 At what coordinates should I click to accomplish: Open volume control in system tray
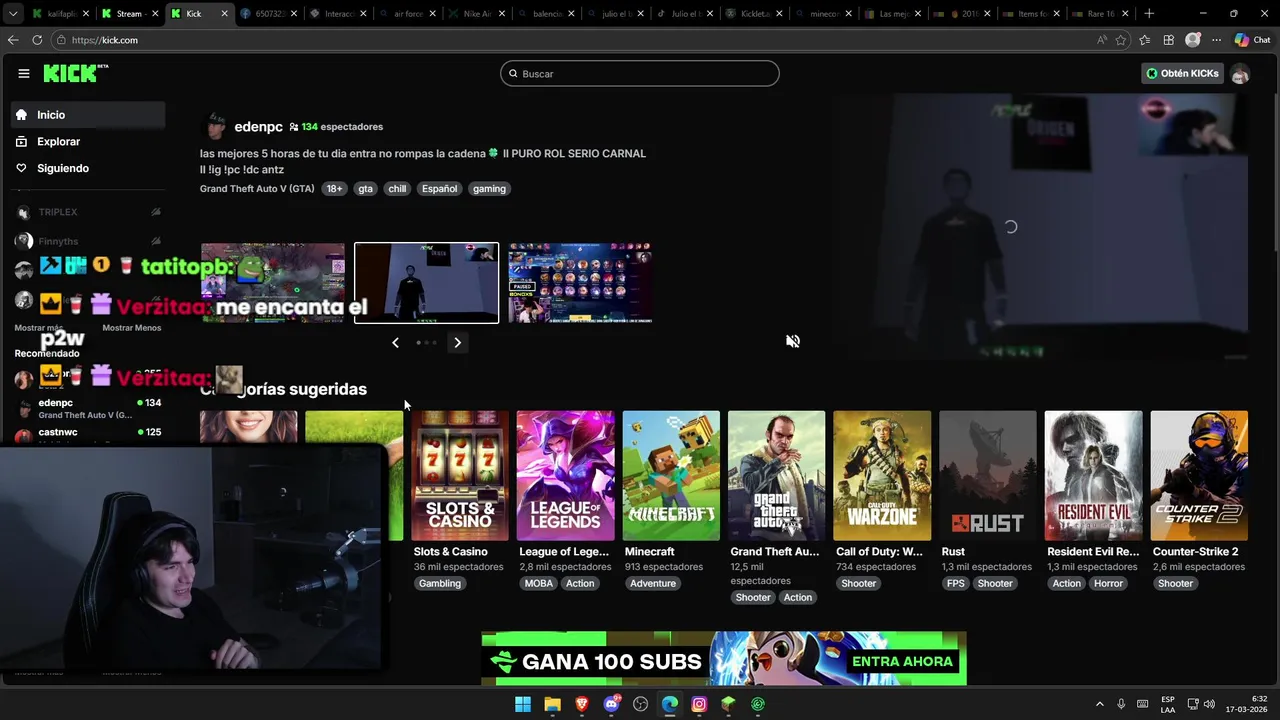click(x=1209, y=704)
